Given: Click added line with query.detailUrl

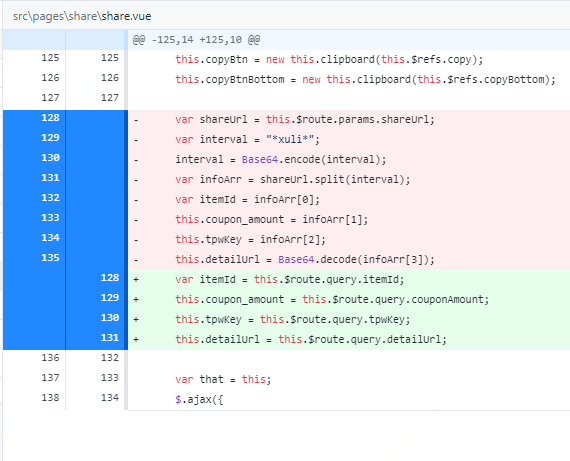Looking at the screenshot, I should [x=311, y=339].
